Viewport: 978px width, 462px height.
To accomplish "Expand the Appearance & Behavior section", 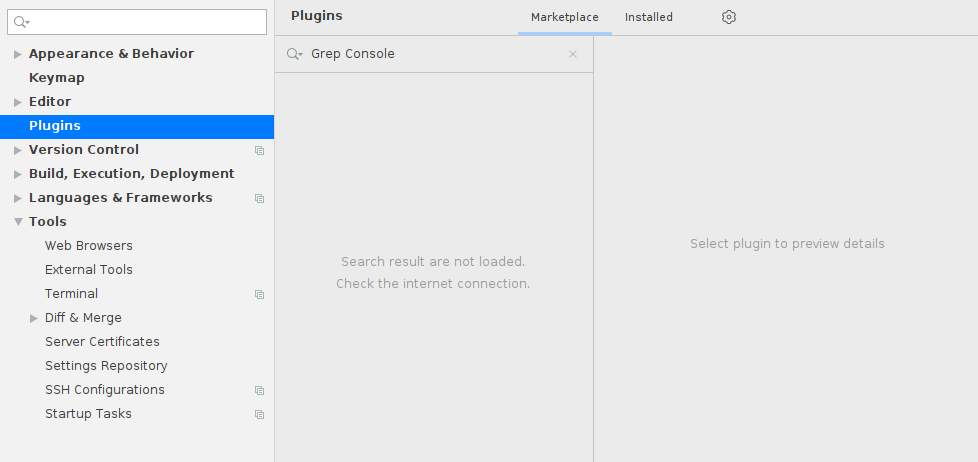I will [18, 54].
